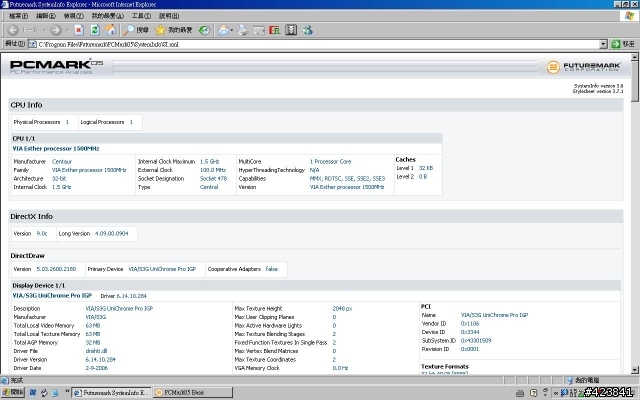Open the Mail button dropdown arrow

pos(231,30)
